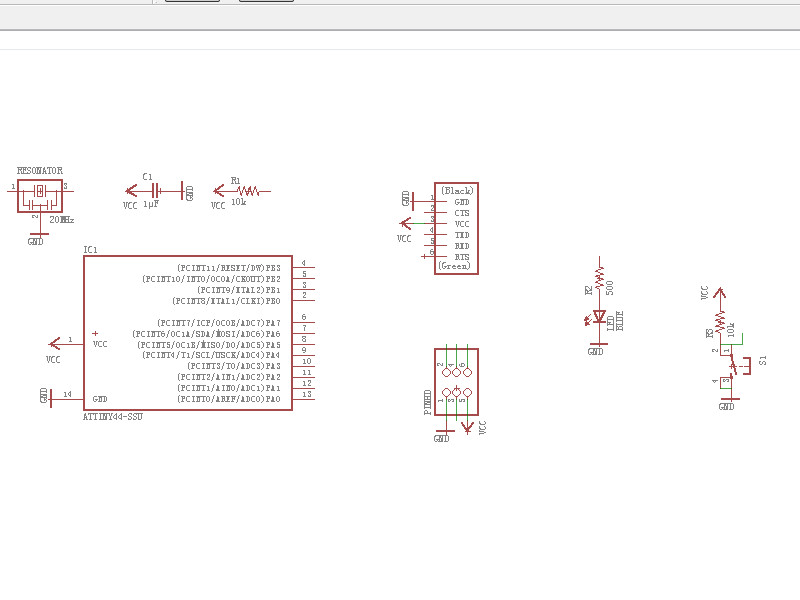Click the (PCINT9/XTAL2)PB1 pin label
The width and height of the screenshot is (800, 600).
point(239,290)
